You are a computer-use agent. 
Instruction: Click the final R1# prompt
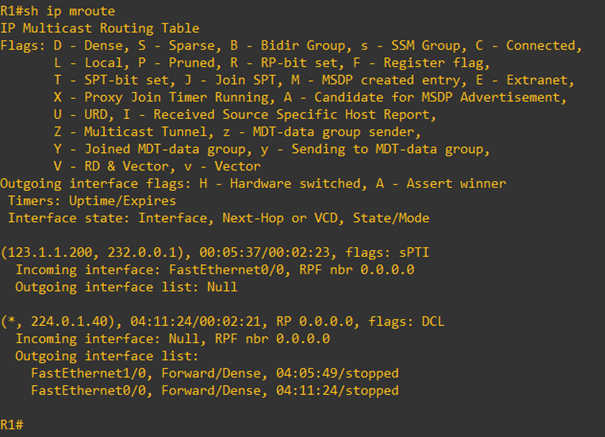pyautogui.click(x=12, y=425)
